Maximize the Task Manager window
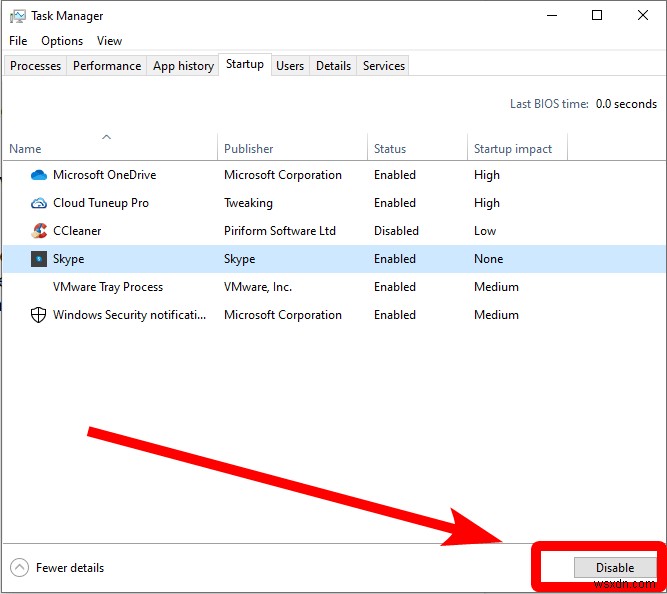Screen dimensions: 667x594 [x=597, y=16]
